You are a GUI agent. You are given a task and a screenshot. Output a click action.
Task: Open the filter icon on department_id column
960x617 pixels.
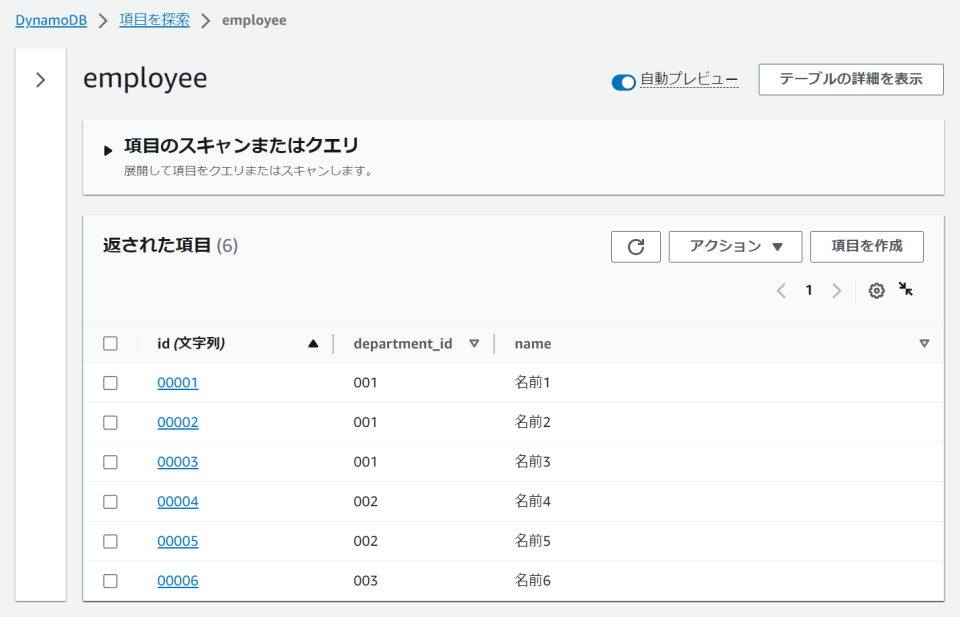pyautogui.click(x=475, y=343)
